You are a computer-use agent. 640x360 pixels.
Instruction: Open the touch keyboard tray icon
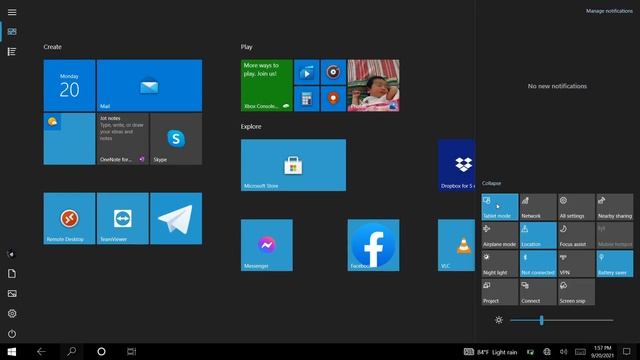(580, 352)
